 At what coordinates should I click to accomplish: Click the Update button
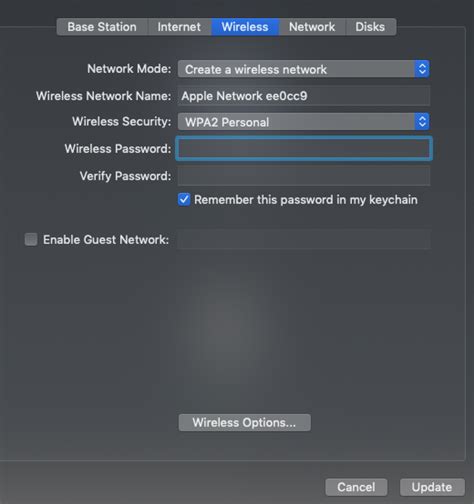[432, 487]
